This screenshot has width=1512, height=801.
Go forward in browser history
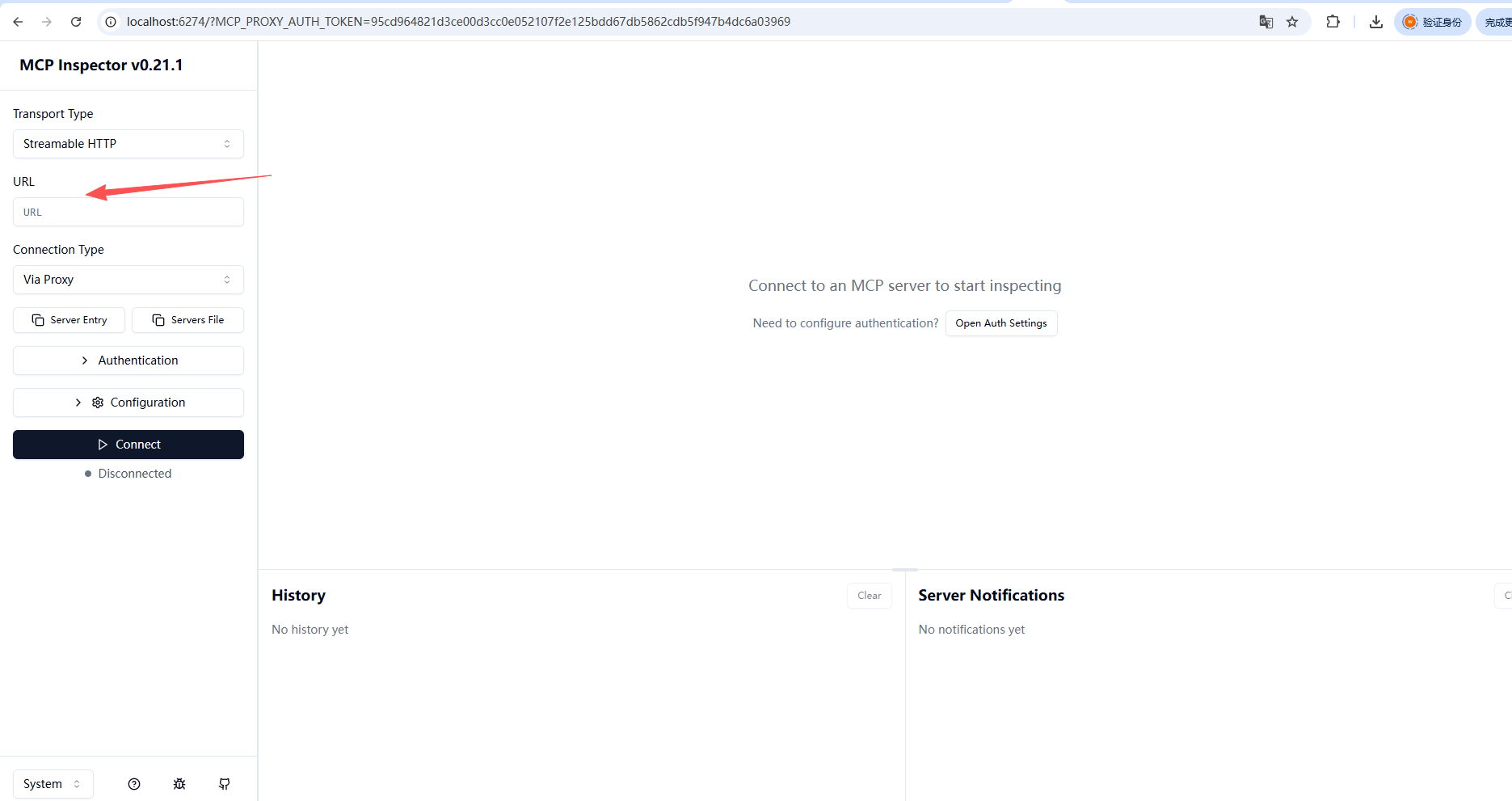click(x=47, y=22)
